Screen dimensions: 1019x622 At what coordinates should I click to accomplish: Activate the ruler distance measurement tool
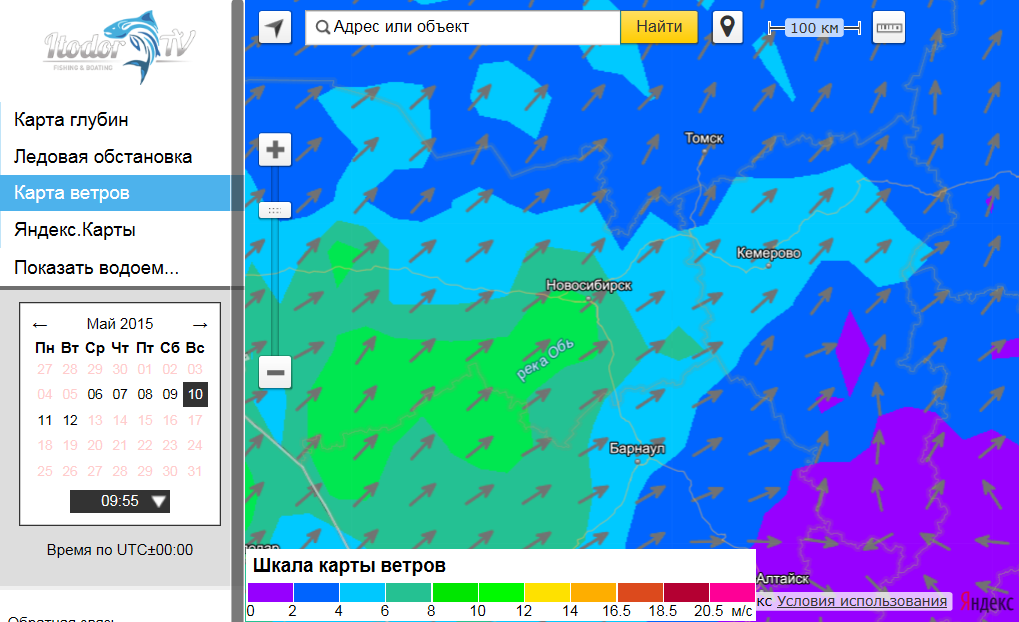[x=888, y=28]
